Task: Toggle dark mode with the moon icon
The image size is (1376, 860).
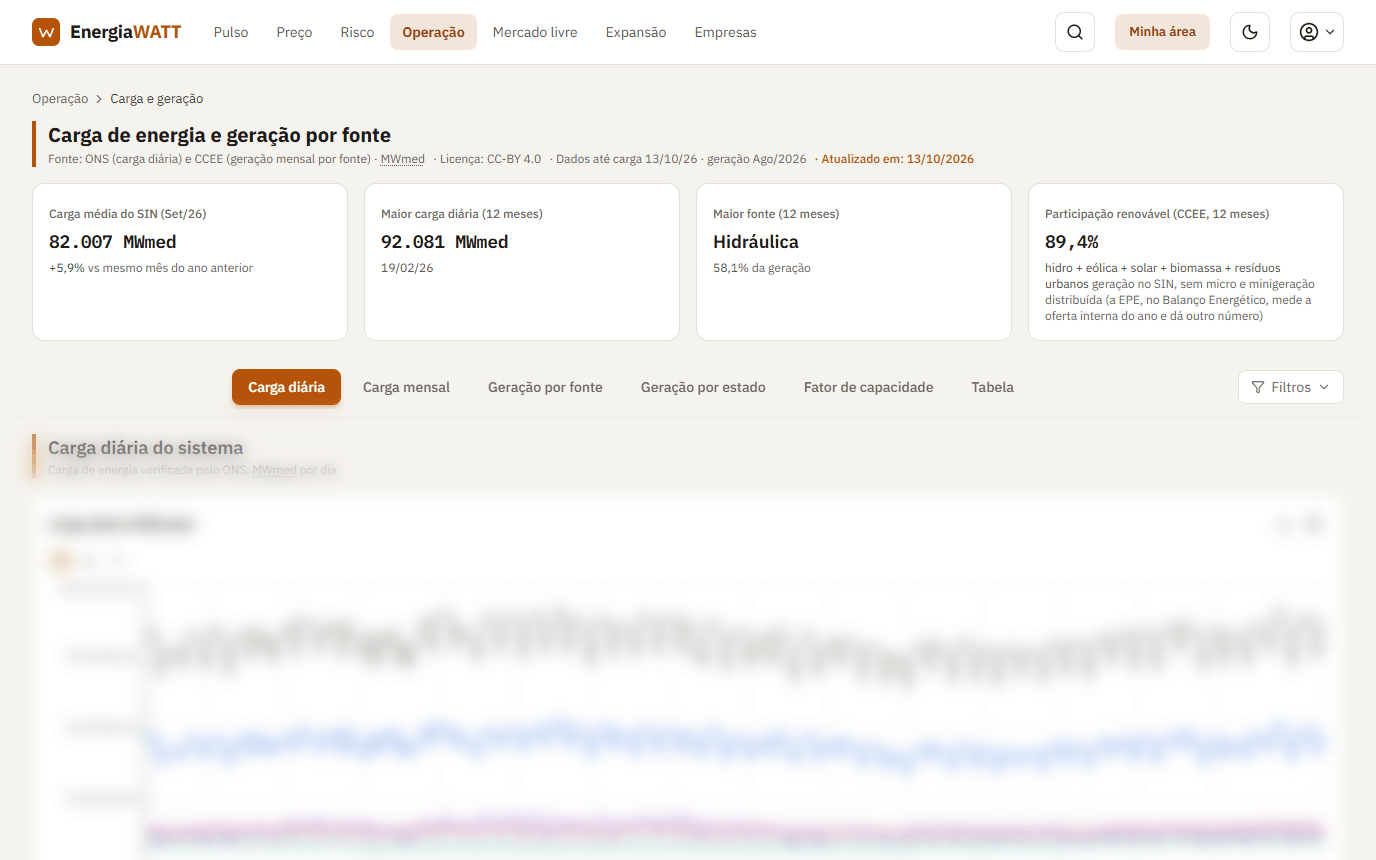Action: tap(1250, 32)
